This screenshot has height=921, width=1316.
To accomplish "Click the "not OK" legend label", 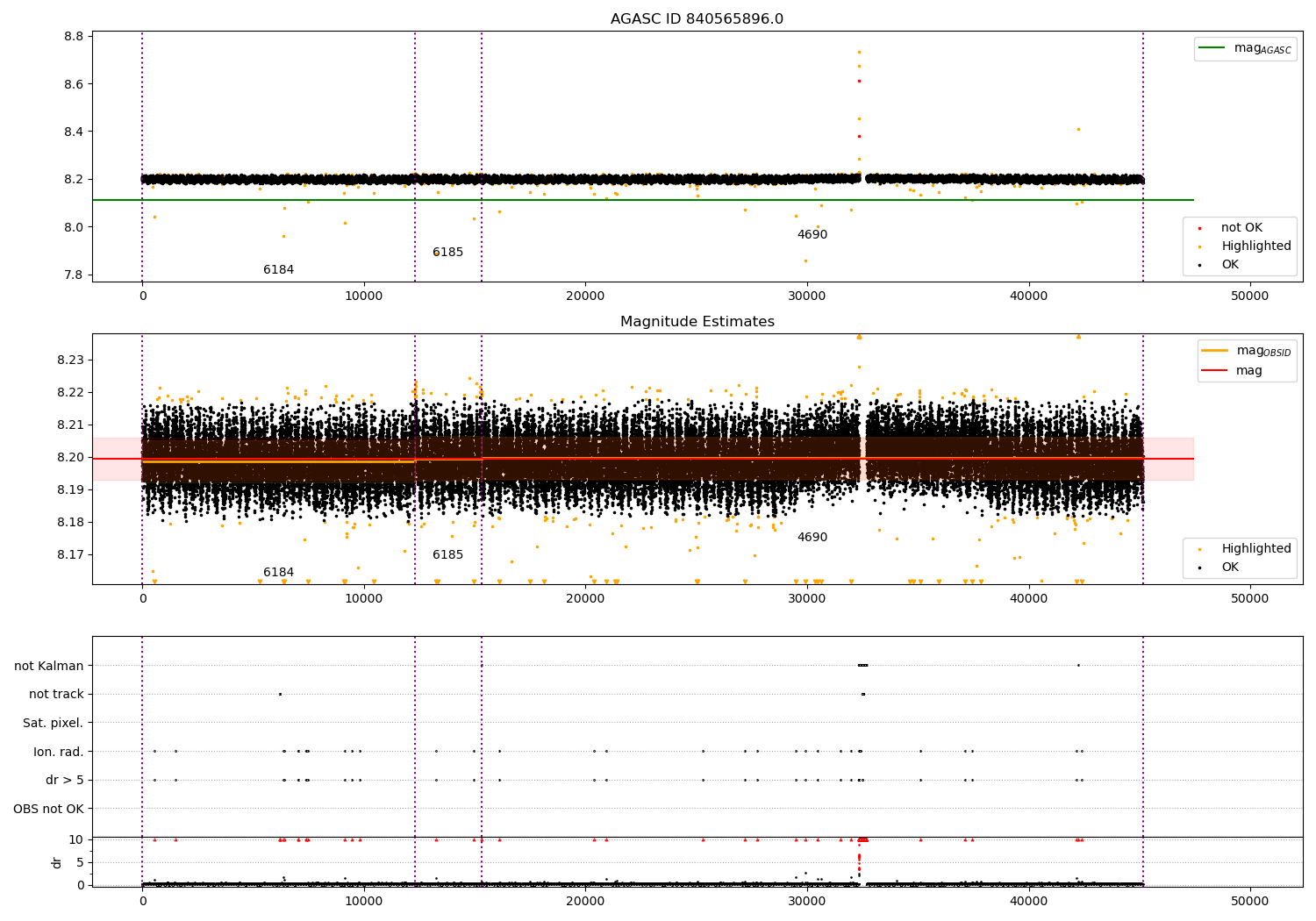I will [1241, 228].
